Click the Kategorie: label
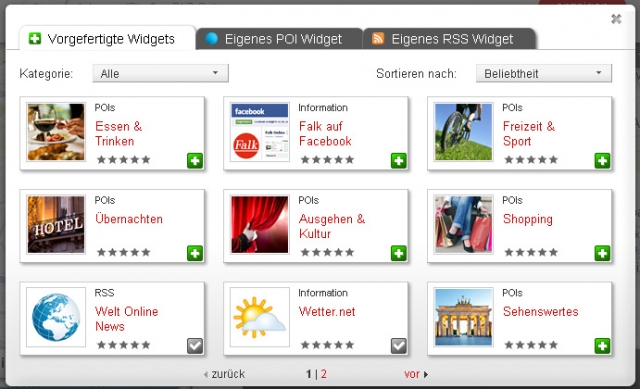 46,73
